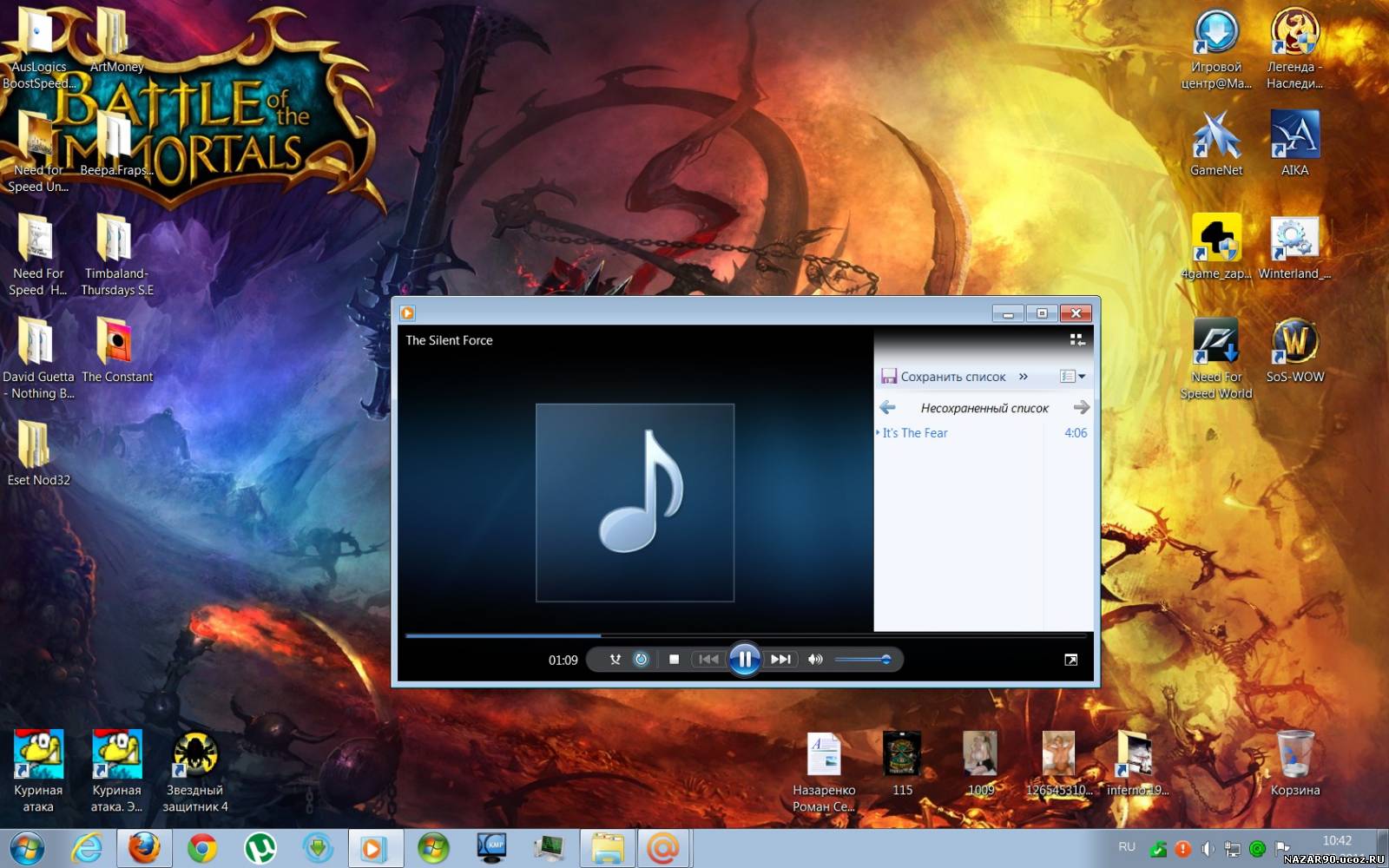Launch the GameNet shortcut
Viewport: 1389px width, 868px height.
tap(1216, 144)
